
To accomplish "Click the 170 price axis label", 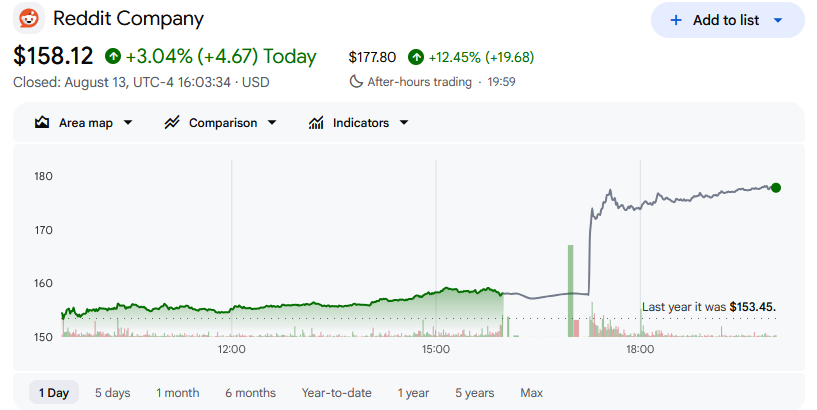I will pos(43,230).
